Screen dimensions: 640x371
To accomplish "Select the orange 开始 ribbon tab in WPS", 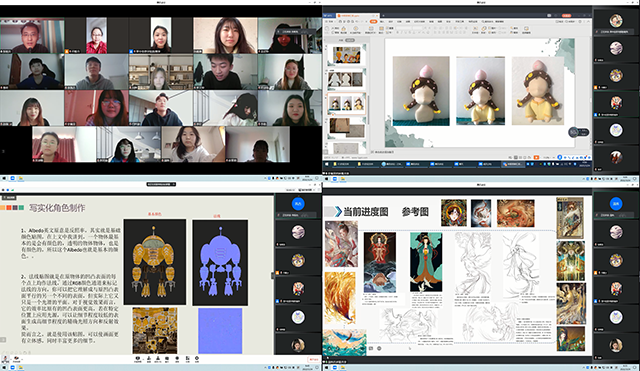I will (373, 21).
